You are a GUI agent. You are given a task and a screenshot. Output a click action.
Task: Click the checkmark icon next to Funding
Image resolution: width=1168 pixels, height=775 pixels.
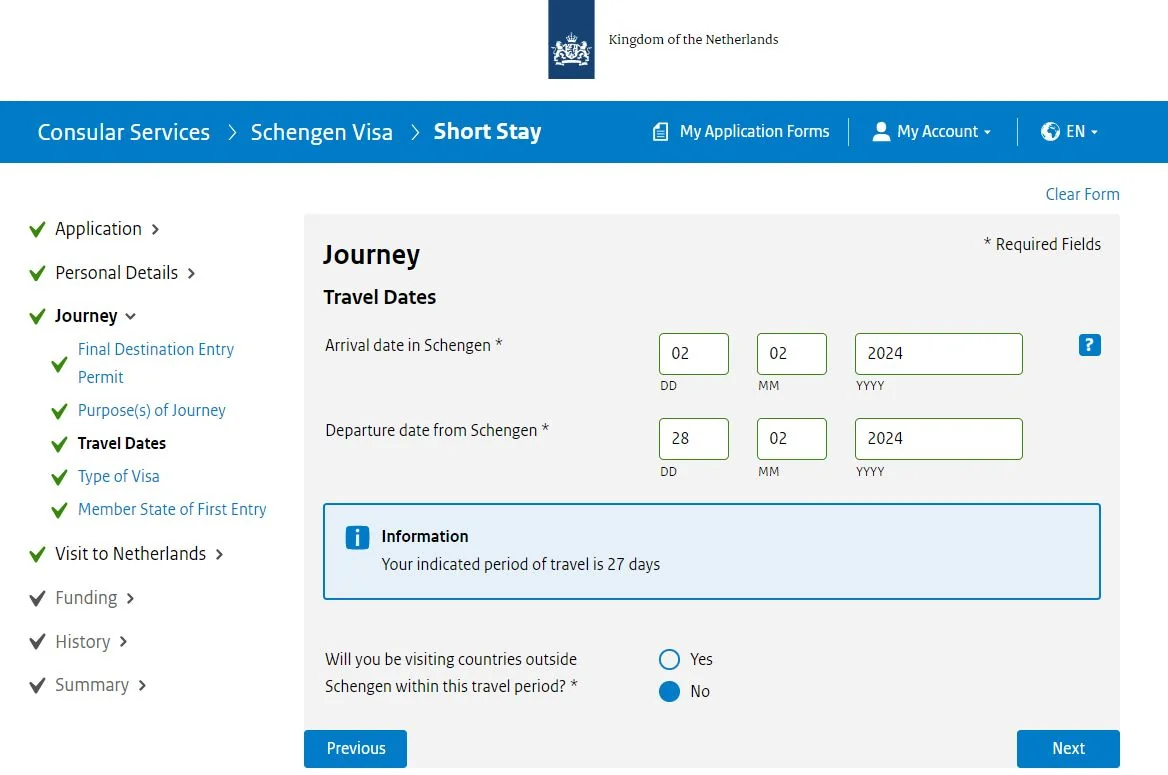(x=37, y=597)
